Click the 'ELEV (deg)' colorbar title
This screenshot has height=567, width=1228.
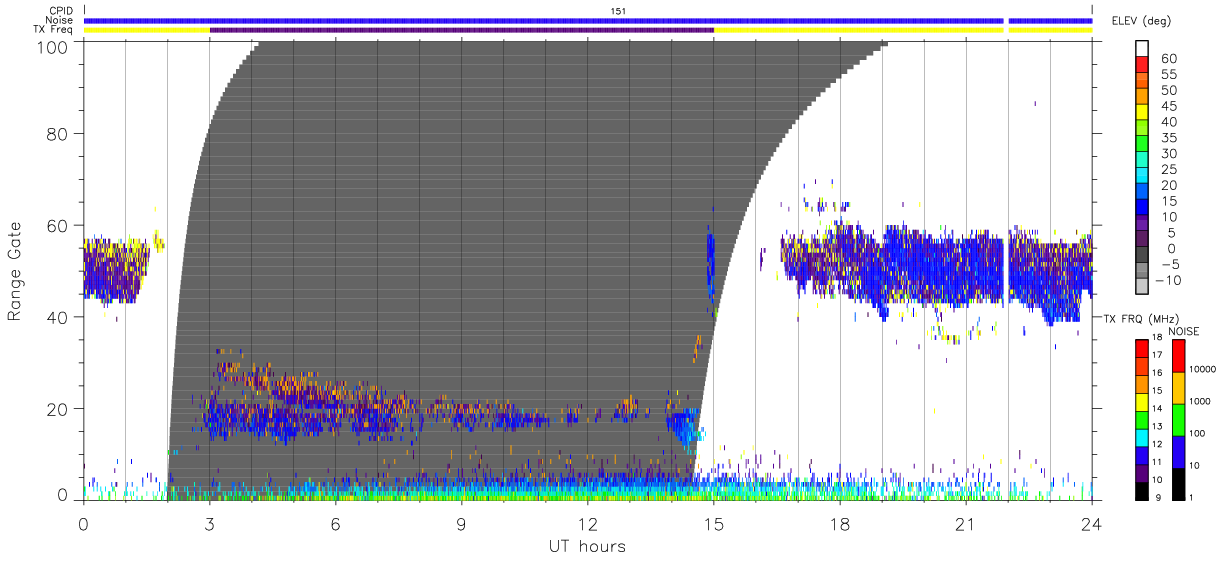click(1143, 20)
